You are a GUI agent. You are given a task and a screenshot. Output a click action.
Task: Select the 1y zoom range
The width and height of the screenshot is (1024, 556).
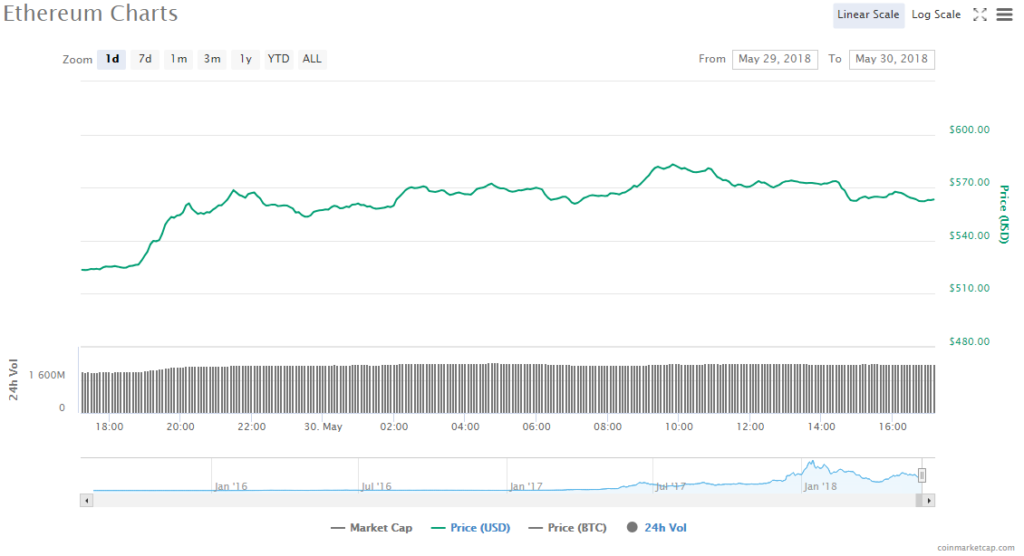pos(245,59)
